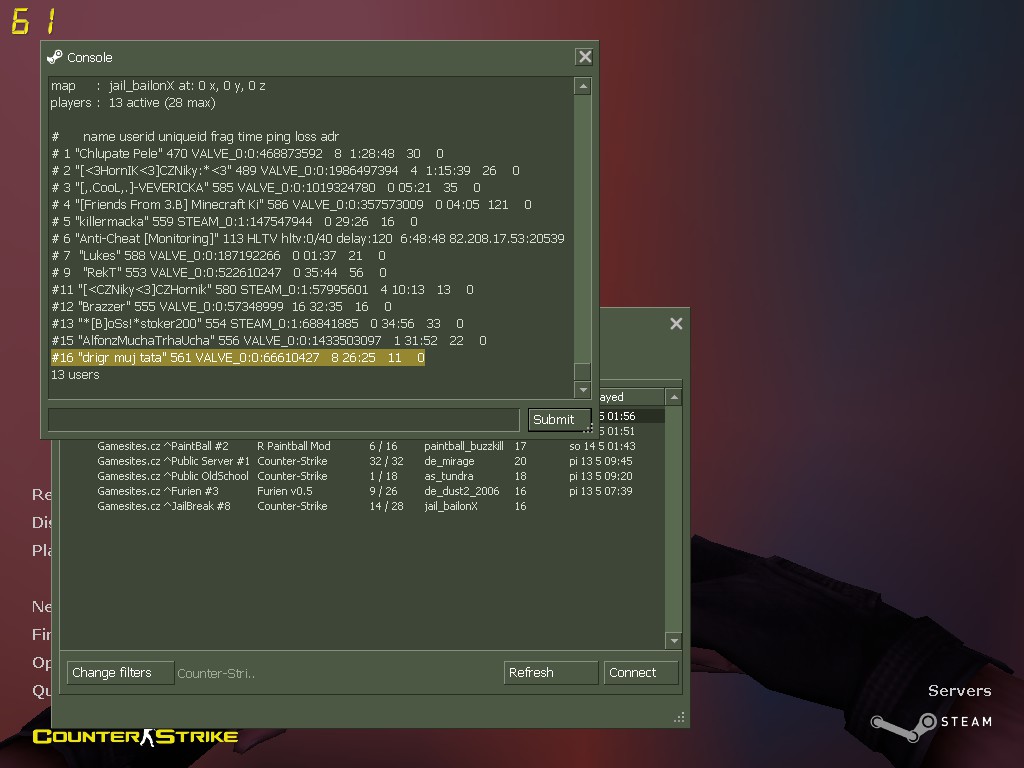1024x768 pixels.
Task: Click the 'players : 13 active (28 max)' line
Action: pos(133,103)
